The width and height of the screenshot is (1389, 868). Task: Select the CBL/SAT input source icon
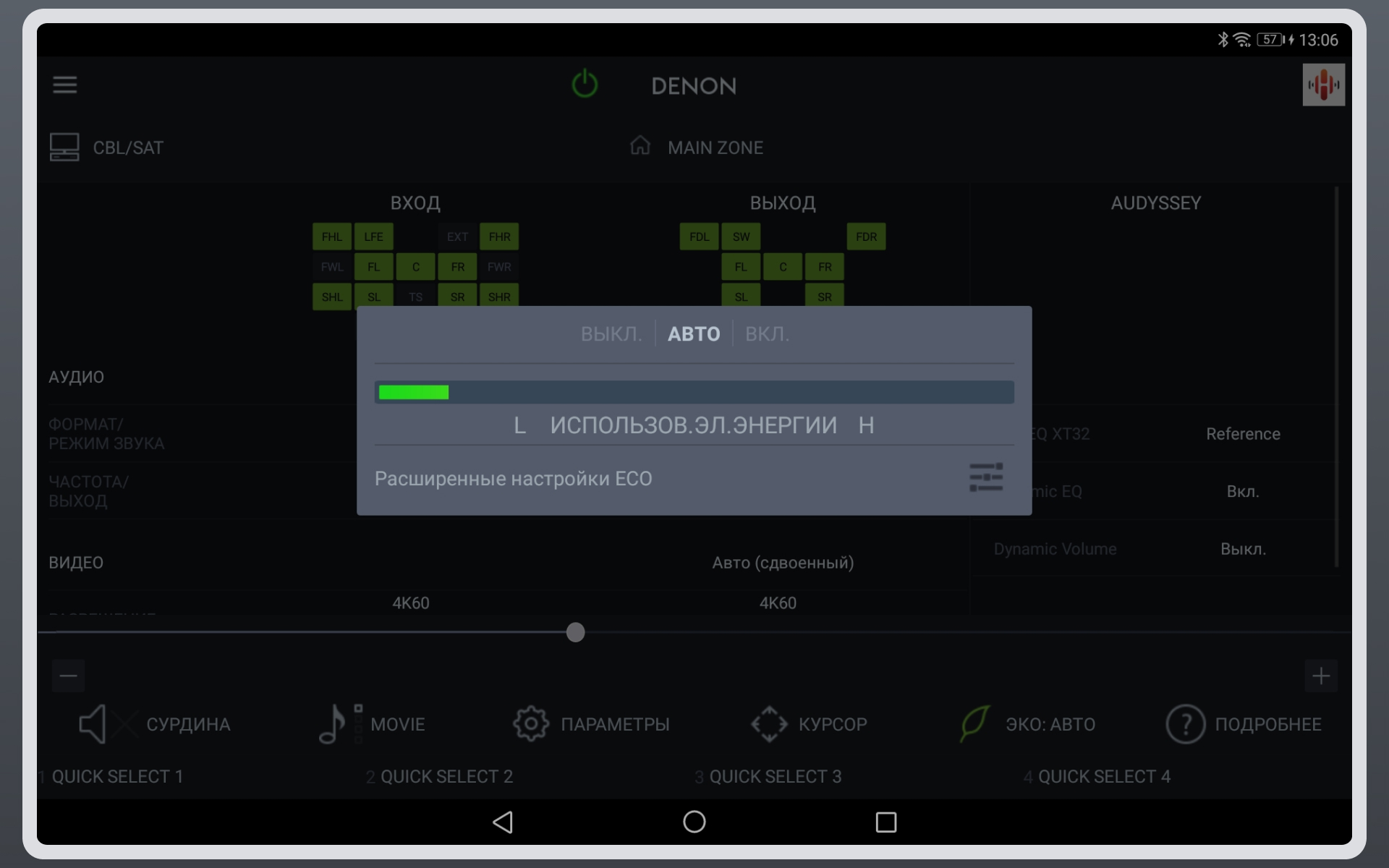coord(64,147)
